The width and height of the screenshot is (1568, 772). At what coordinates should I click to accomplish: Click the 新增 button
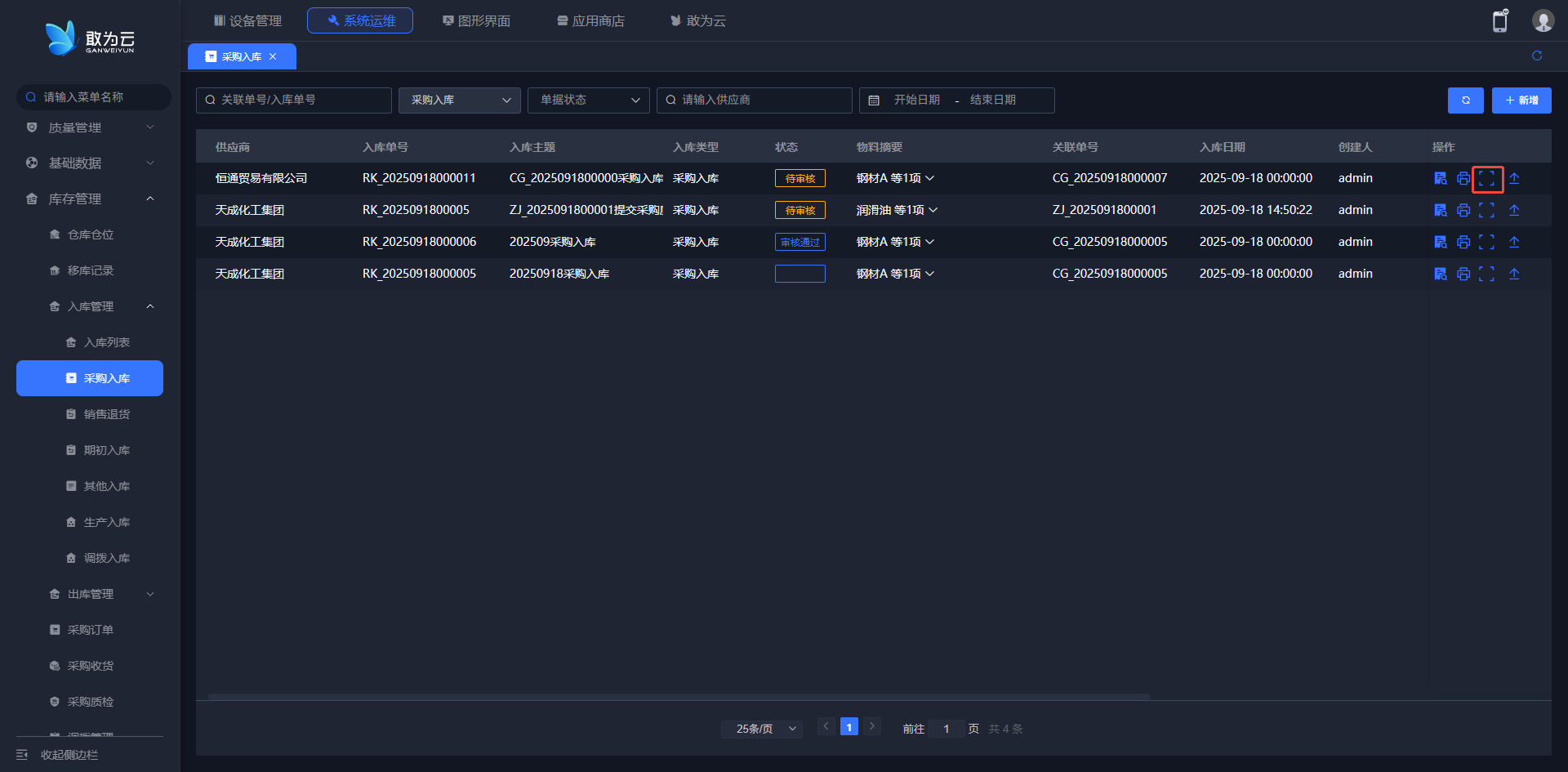click(1521, 100)
